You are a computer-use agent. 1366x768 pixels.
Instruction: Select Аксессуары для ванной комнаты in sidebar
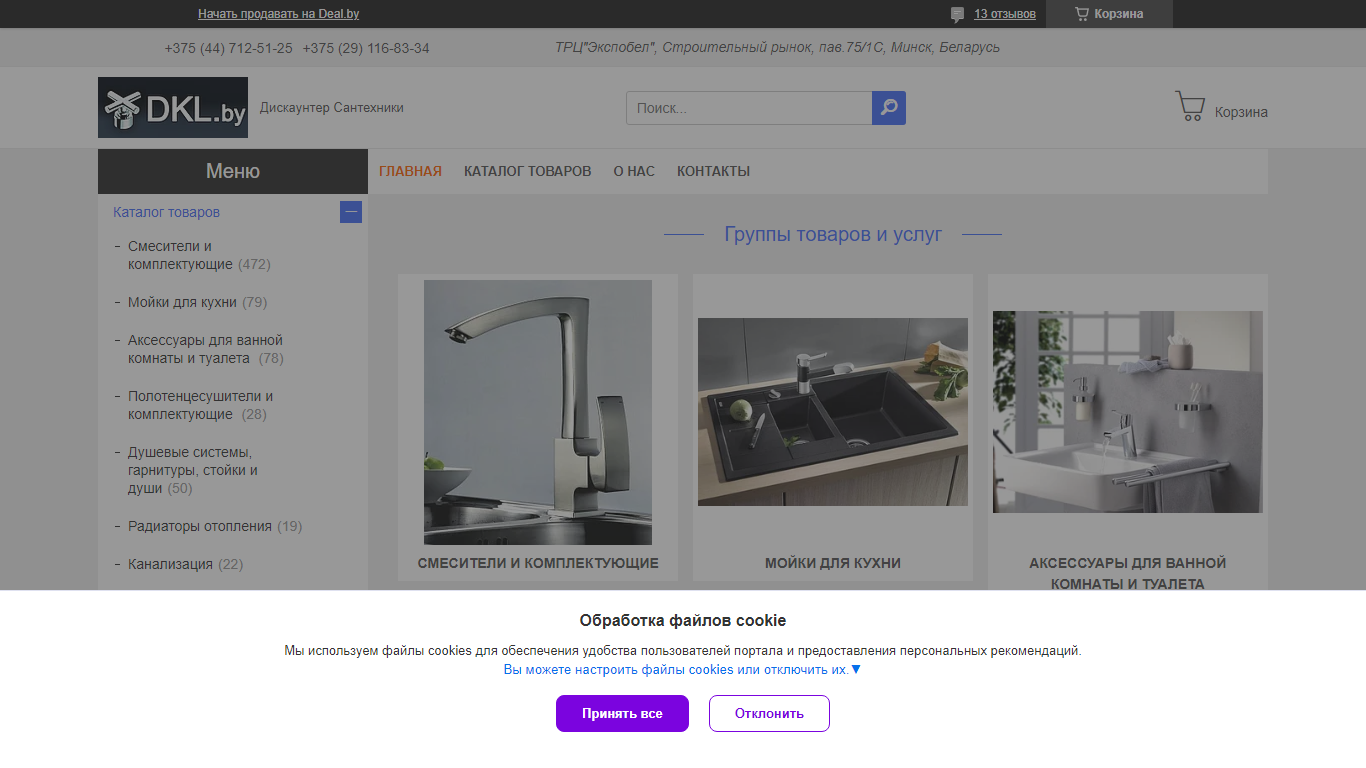[206, 349]
